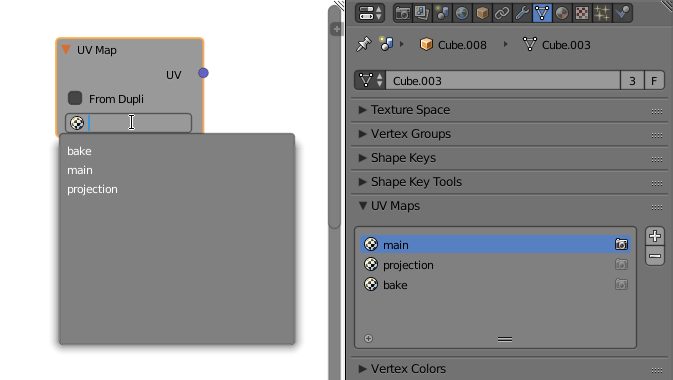This screenshot has height=380, width=673.
Task: Expand the Vertex Groups panel
Action: 363,134
